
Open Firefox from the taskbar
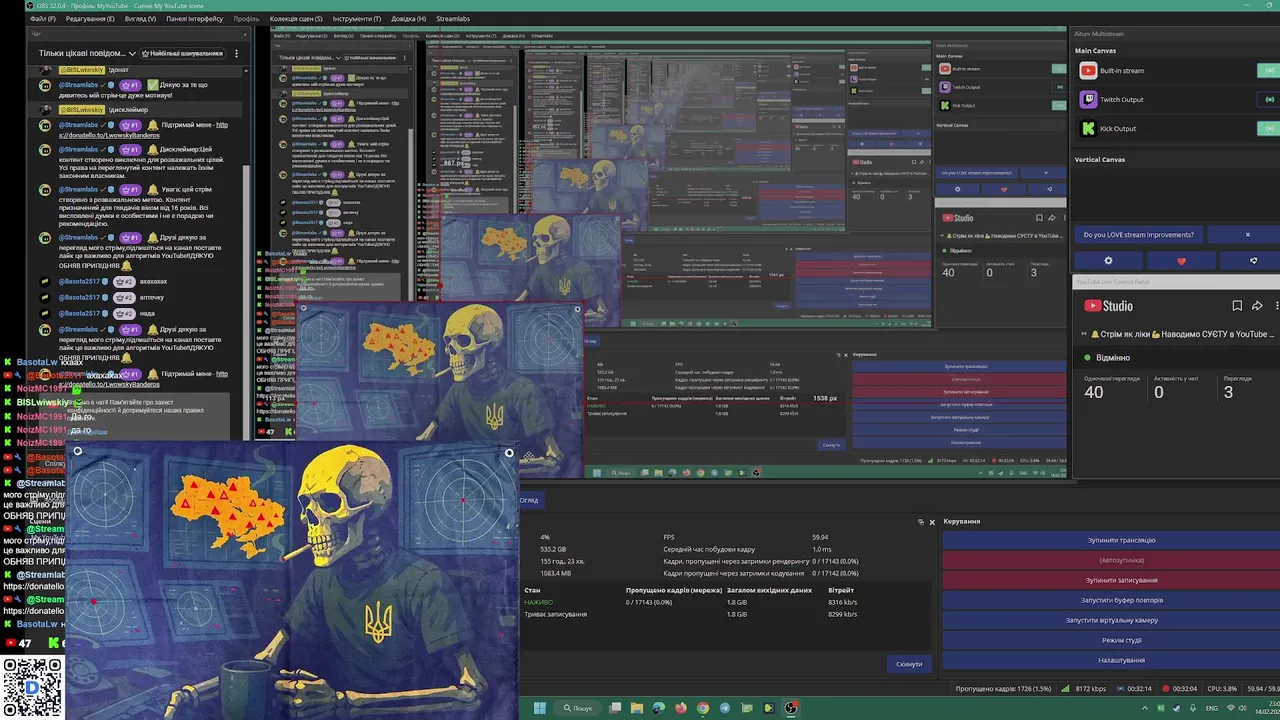tap(681, 708)
